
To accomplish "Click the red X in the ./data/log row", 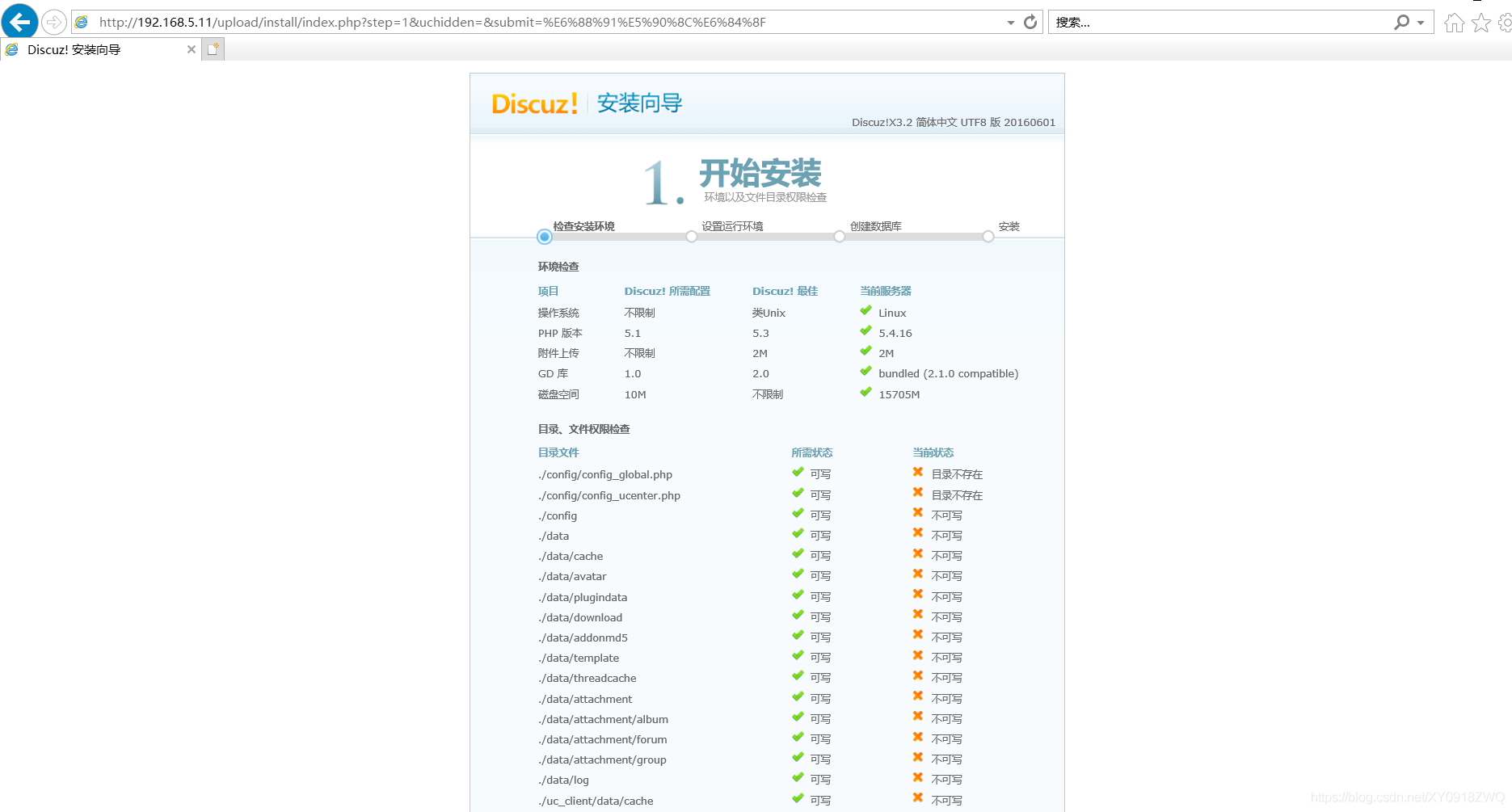I will 918,778.
